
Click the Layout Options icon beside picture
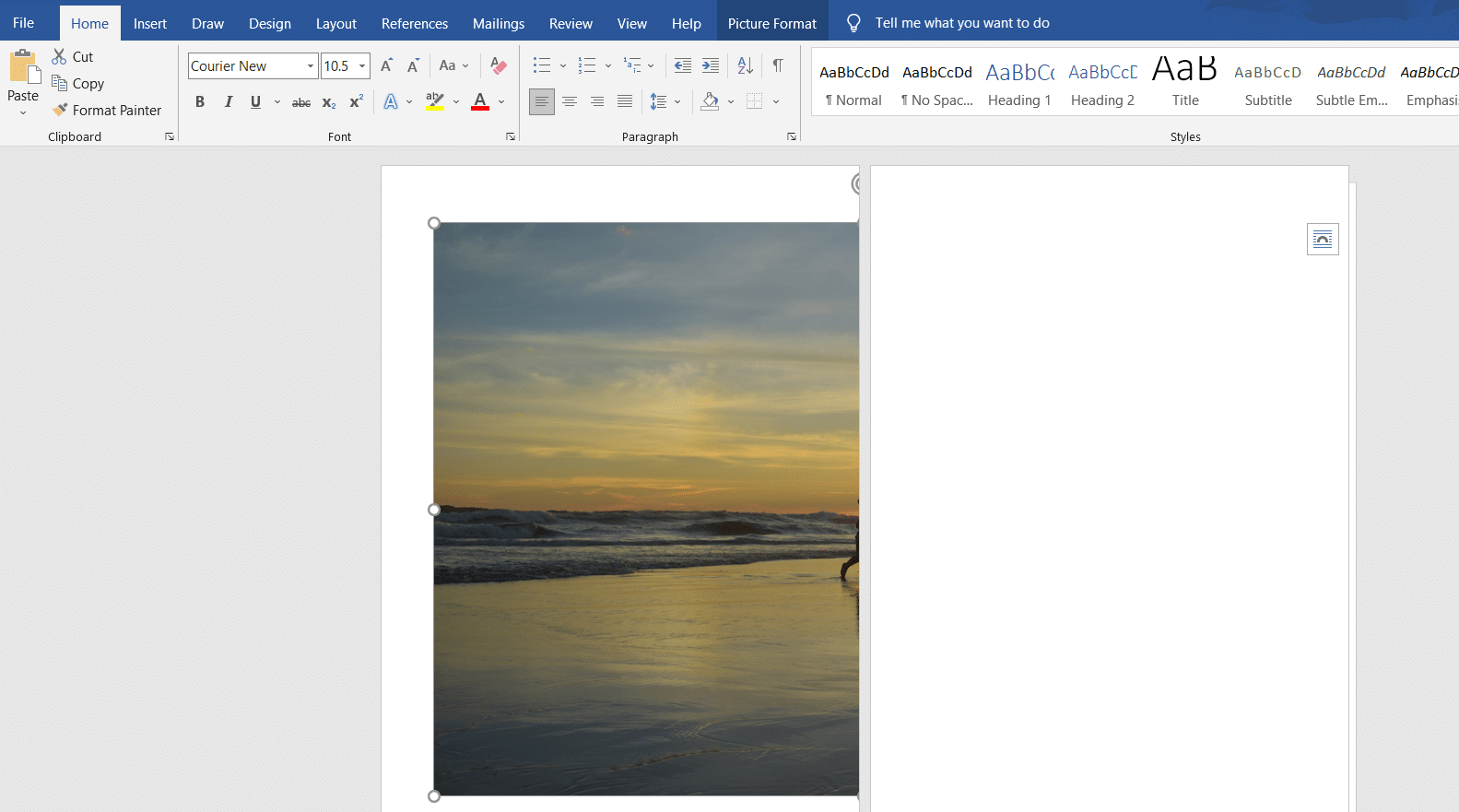point(1323,240)
